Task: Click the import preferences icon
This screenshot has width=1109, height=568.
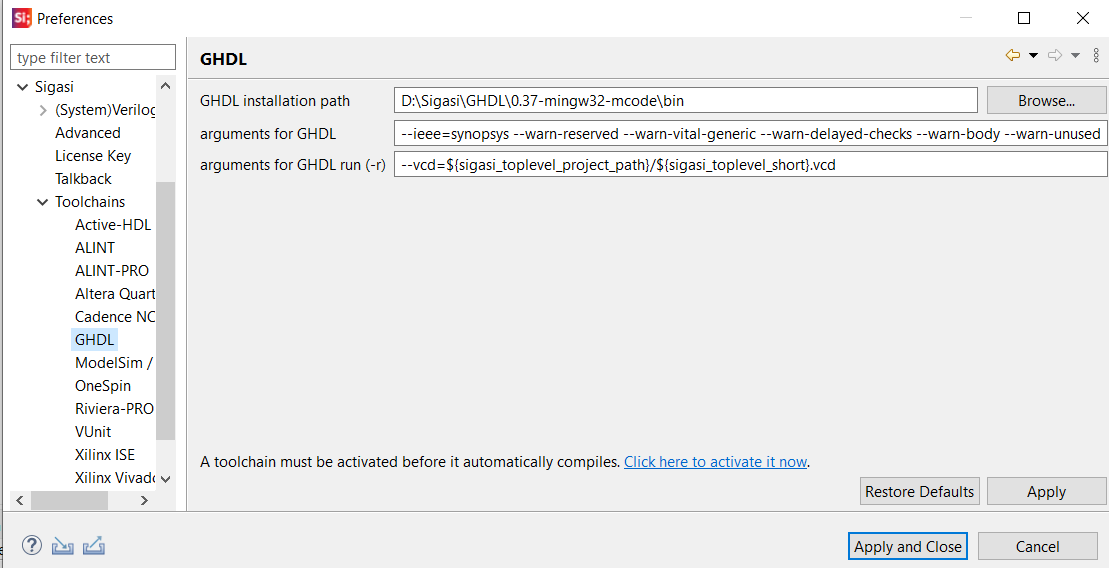Action: [x=63, y=545]
